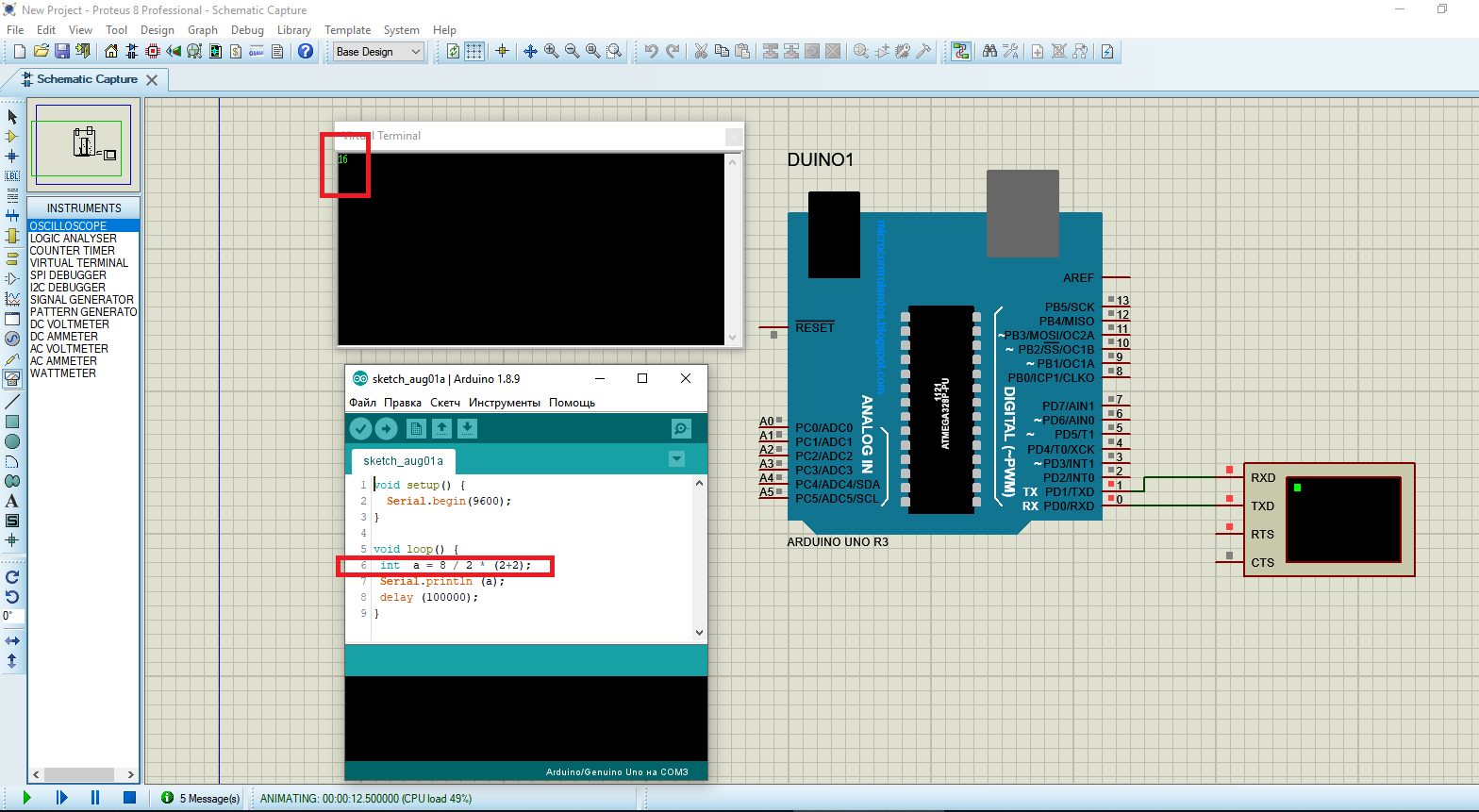Select COUNTER TIMER in the instruments list

click(x=84, y=251)
